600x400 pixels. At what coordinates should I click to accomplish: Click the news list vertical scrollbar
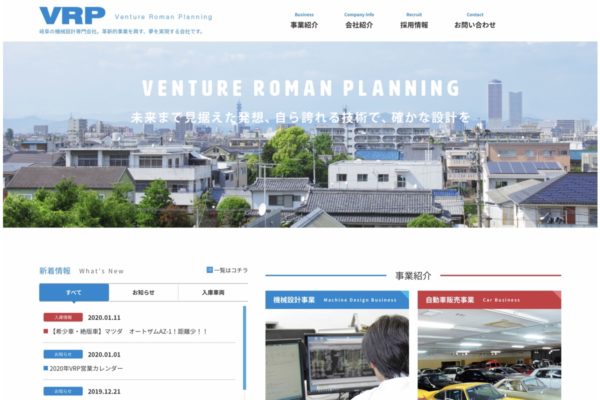[x=245, y=348]
